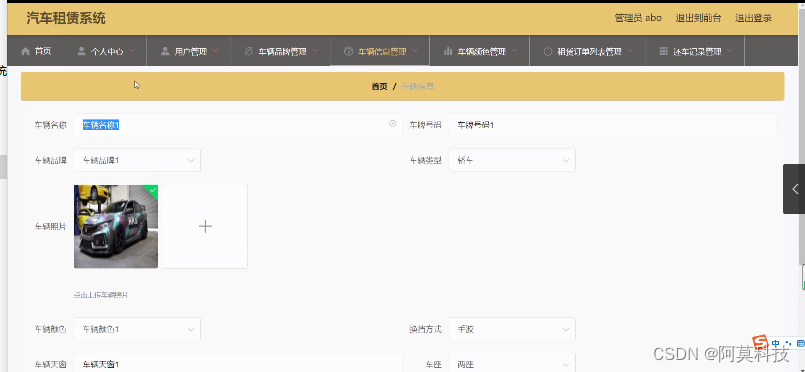Open the 车辆类型 dropdown
This screenshot has width=805, height=372.
(x=512, y=160)
